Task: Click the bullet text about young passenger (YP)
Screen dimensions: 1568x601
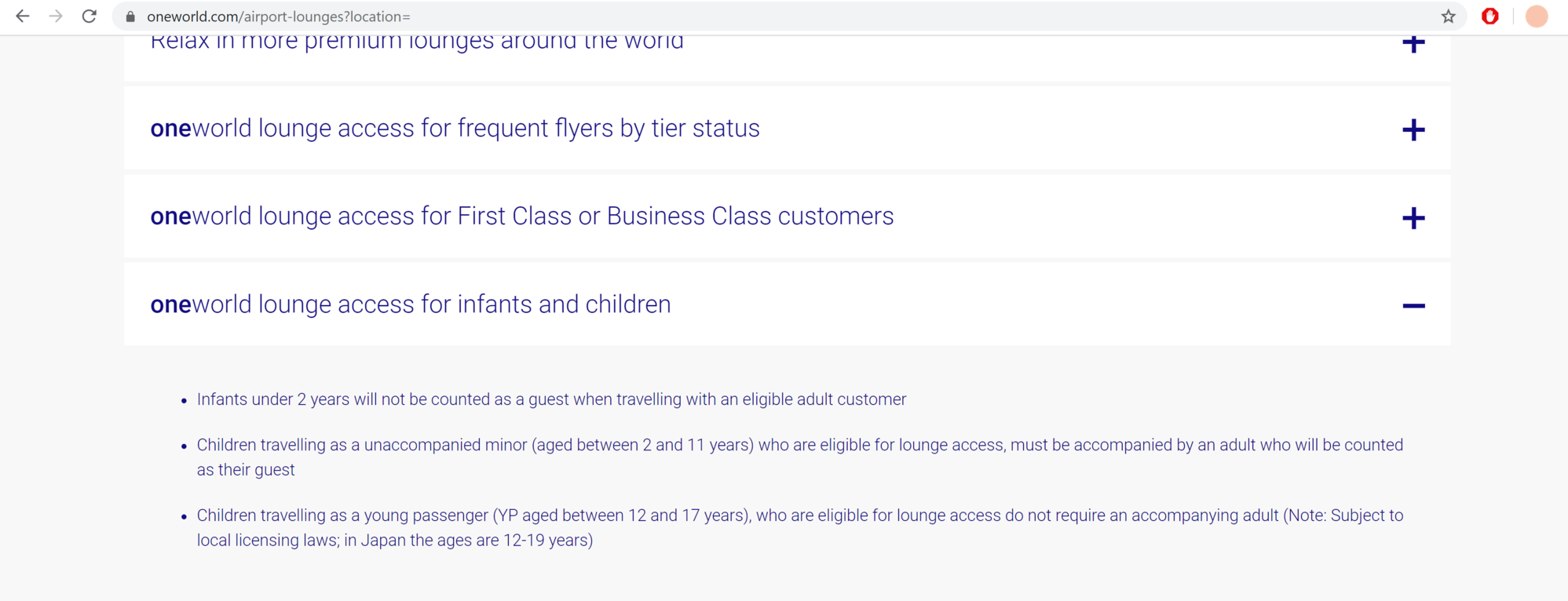Action: coord(799,515)
